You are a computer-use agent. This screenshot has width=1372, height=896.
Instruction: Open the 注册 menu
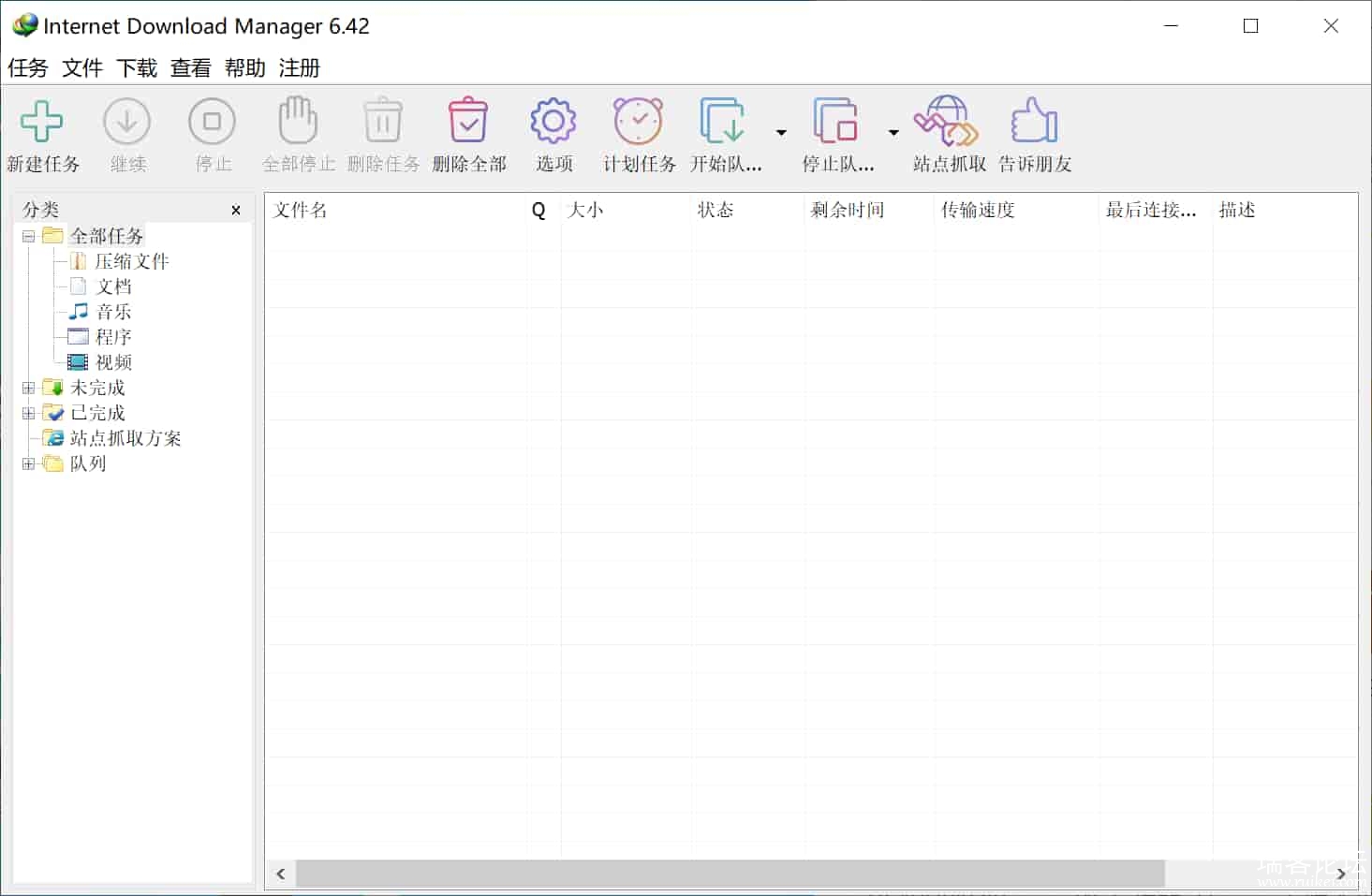[x=300, y=68]
